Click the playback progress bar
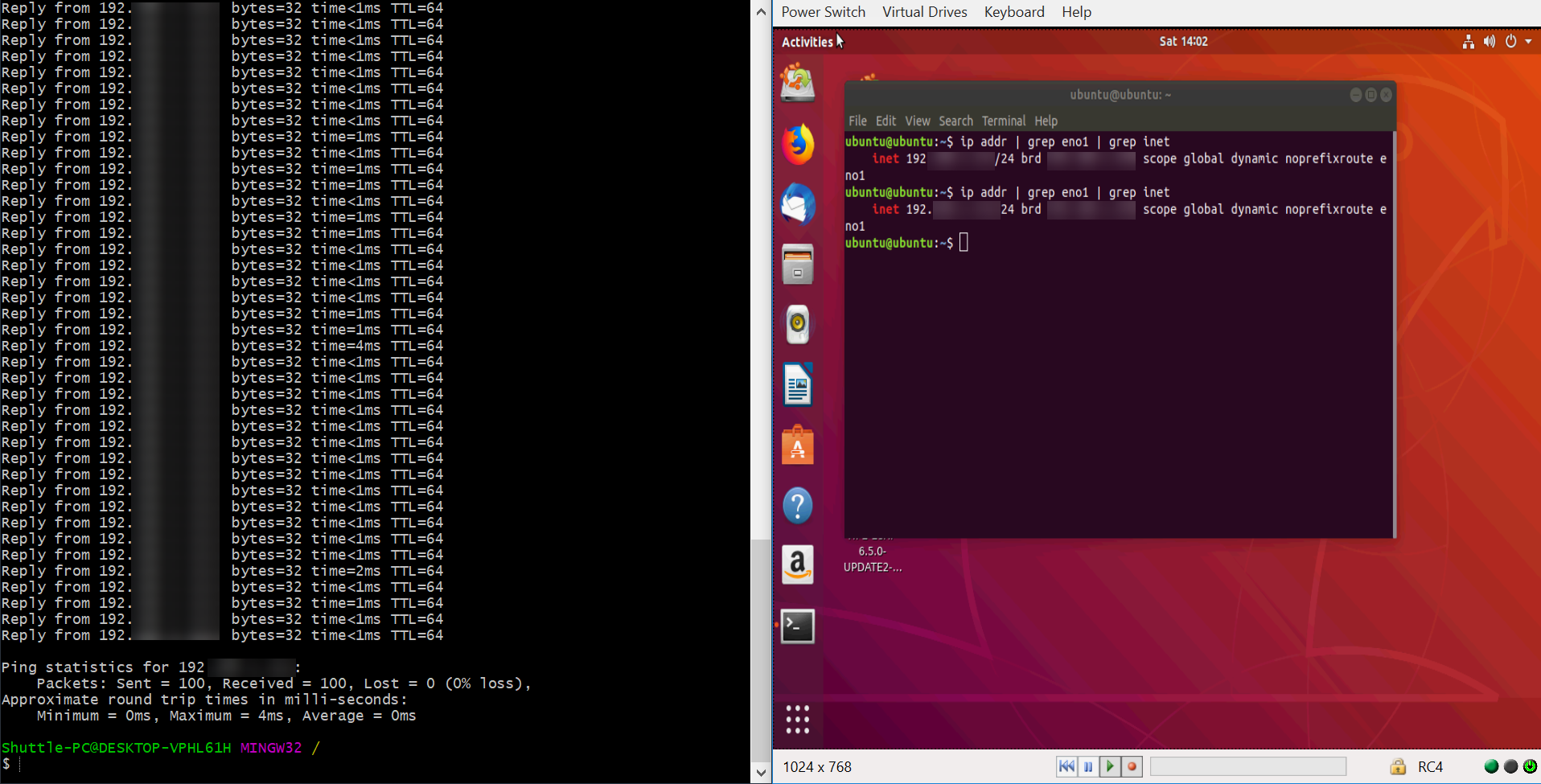Screen dimensions: 1541x784 (x=1247, y=766)
